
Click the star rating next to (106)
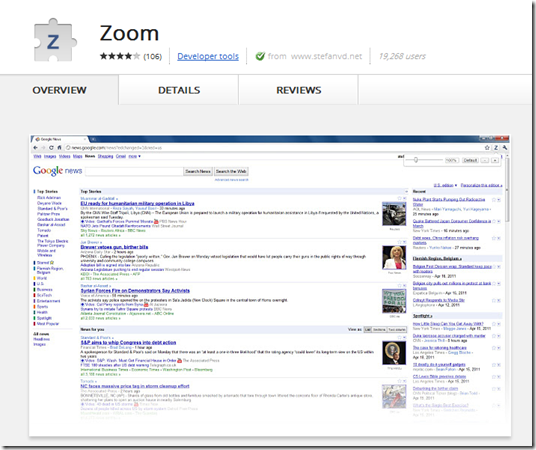pyautogui.click(x=120, y=56)
